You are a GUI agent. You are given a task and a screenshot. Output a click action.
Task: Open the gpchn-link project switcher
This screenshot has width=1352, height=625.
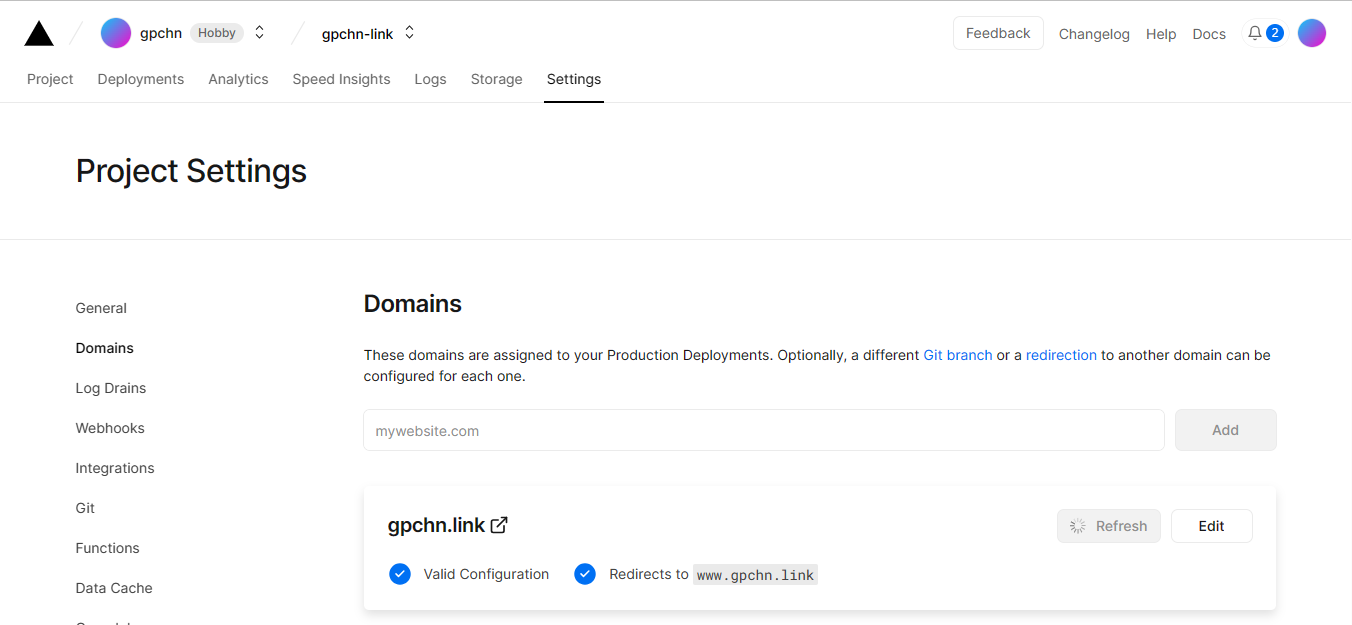409,32
